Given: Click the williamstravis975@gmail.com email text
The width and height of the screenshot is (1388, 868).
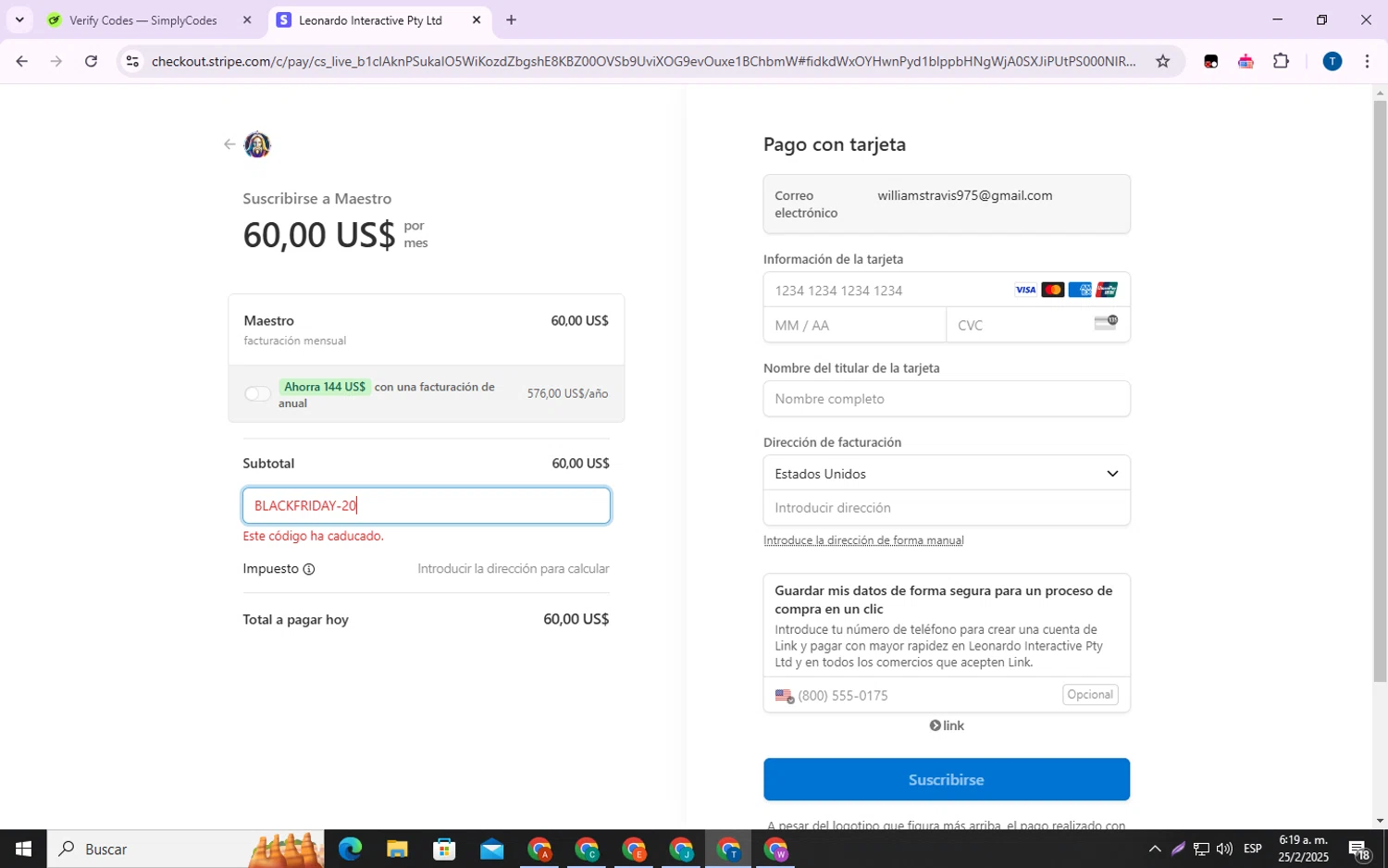Looking at the screenshot, I should point(965,195).
